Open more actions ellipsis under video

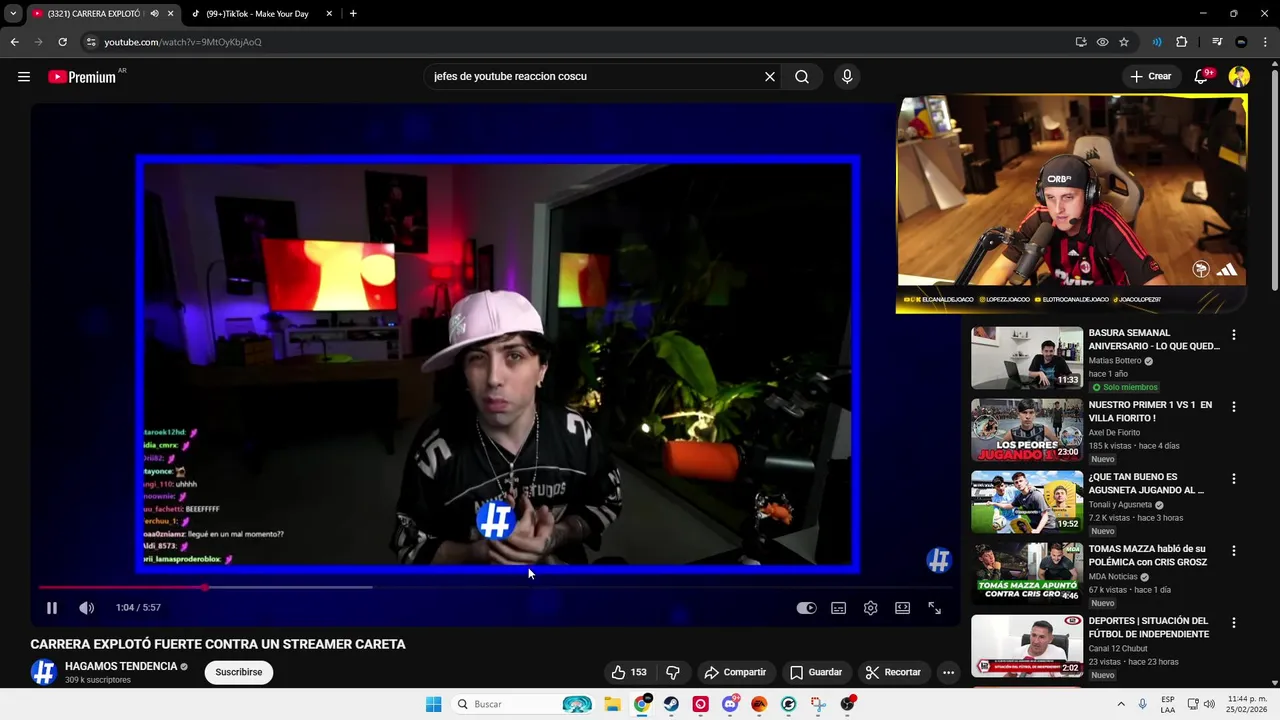[948, 672]
